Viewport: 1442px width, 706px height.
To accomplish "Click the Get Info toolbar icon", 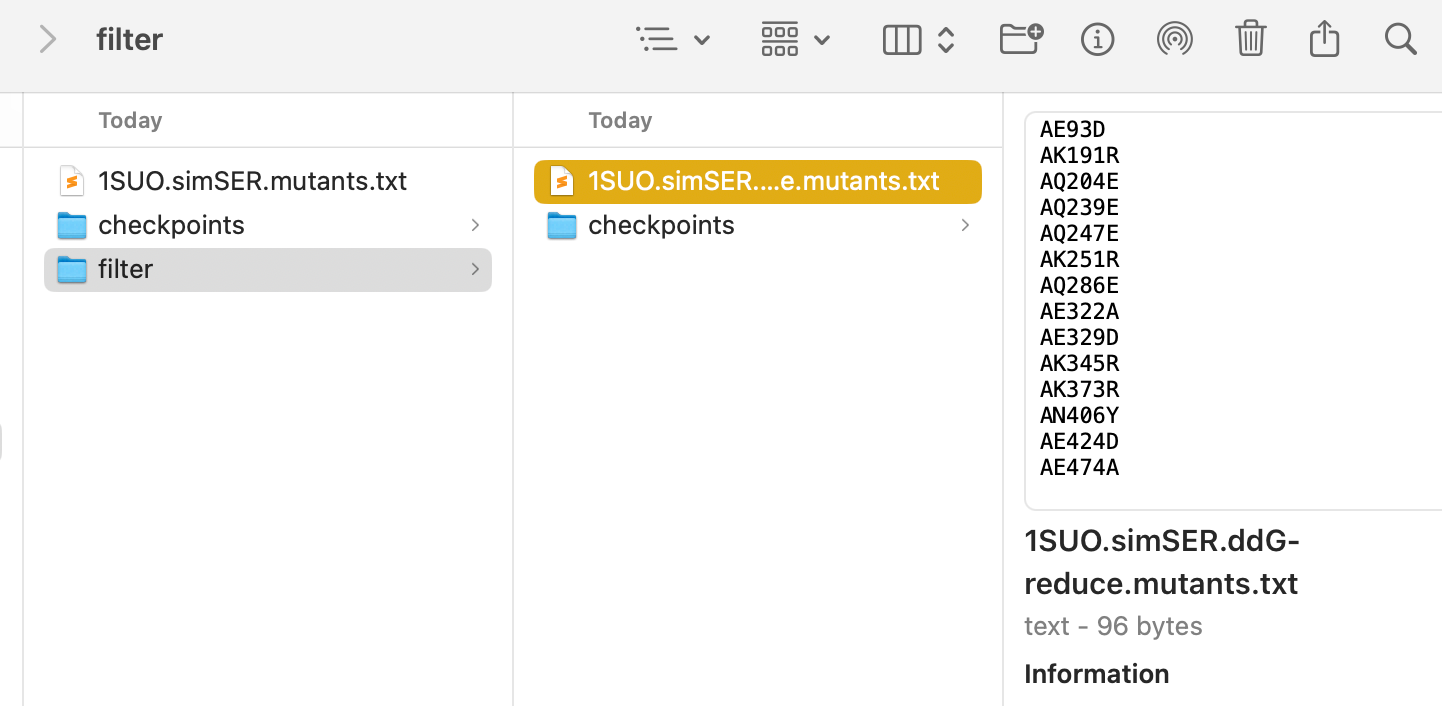I will [1098, 40].
